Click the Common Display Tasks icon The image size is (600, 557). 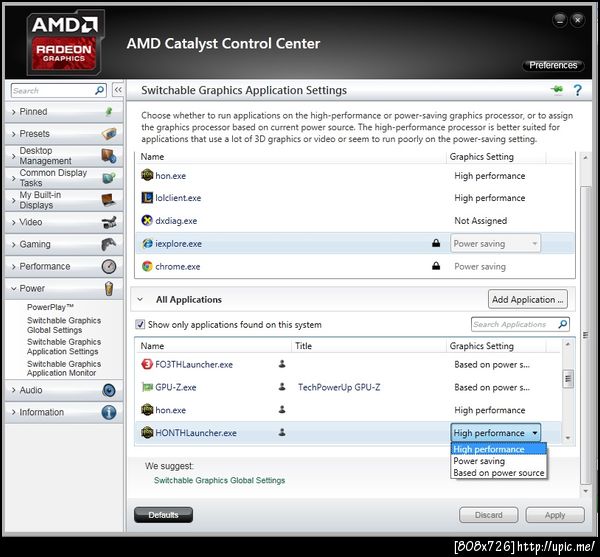[x=109, y=178]
